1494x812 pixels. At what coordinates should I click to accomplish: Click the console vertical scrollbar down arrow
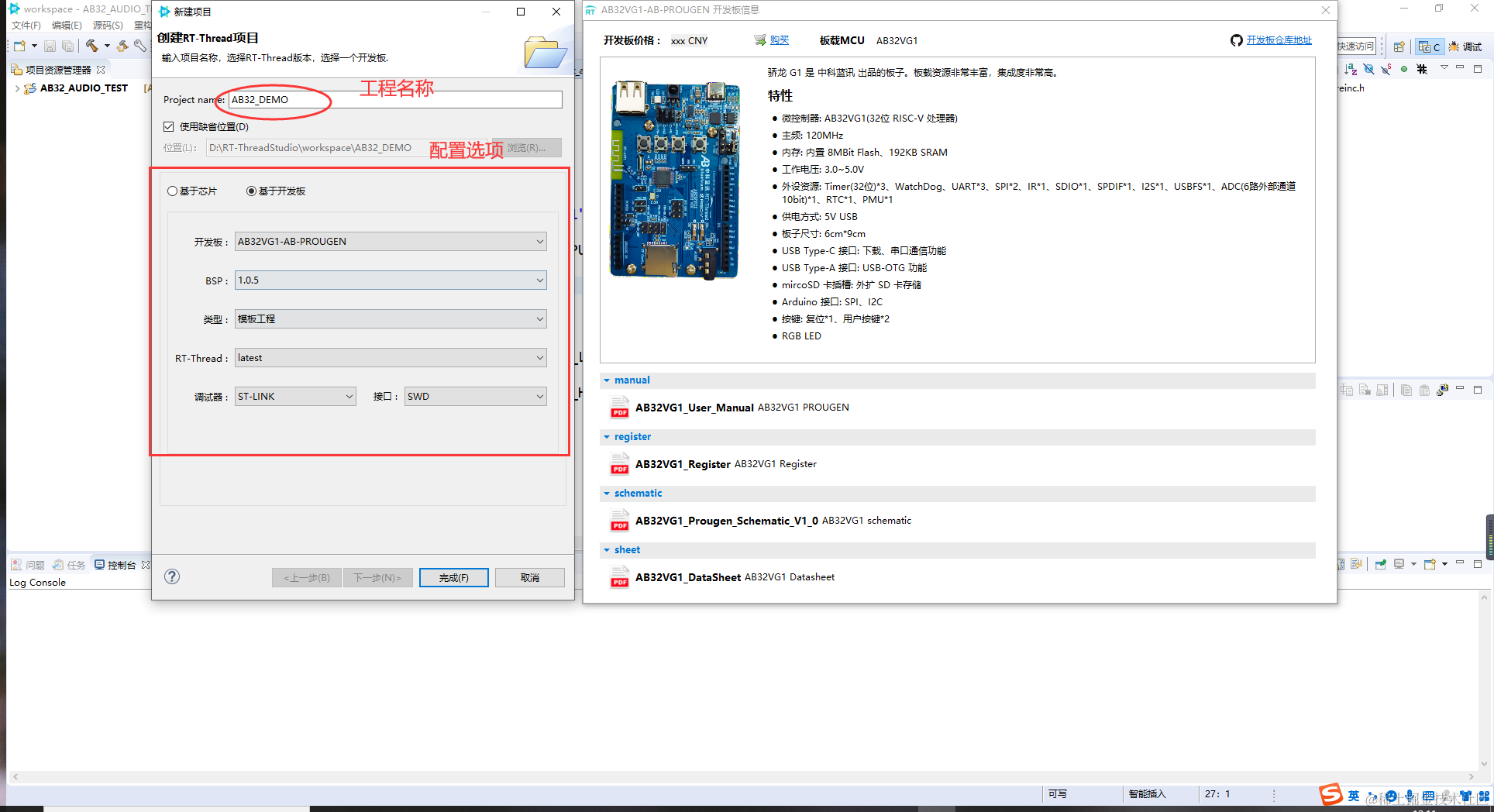click(x=1484, y=764)
